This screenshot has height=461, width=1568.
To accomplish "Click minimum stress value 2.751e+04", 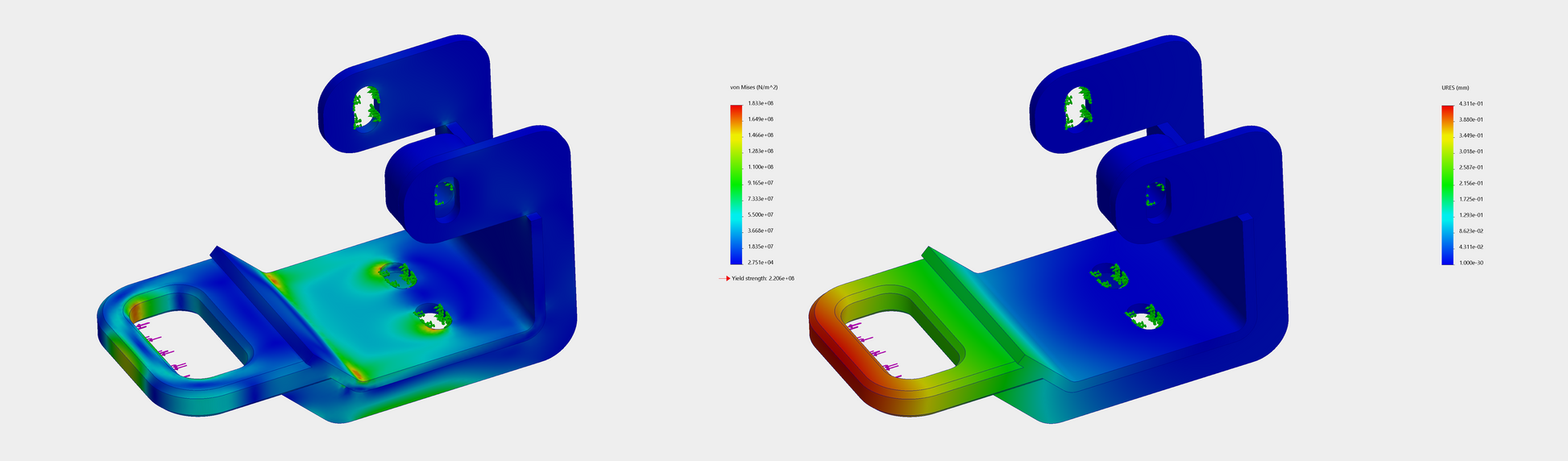I will [x=761, y=263].
